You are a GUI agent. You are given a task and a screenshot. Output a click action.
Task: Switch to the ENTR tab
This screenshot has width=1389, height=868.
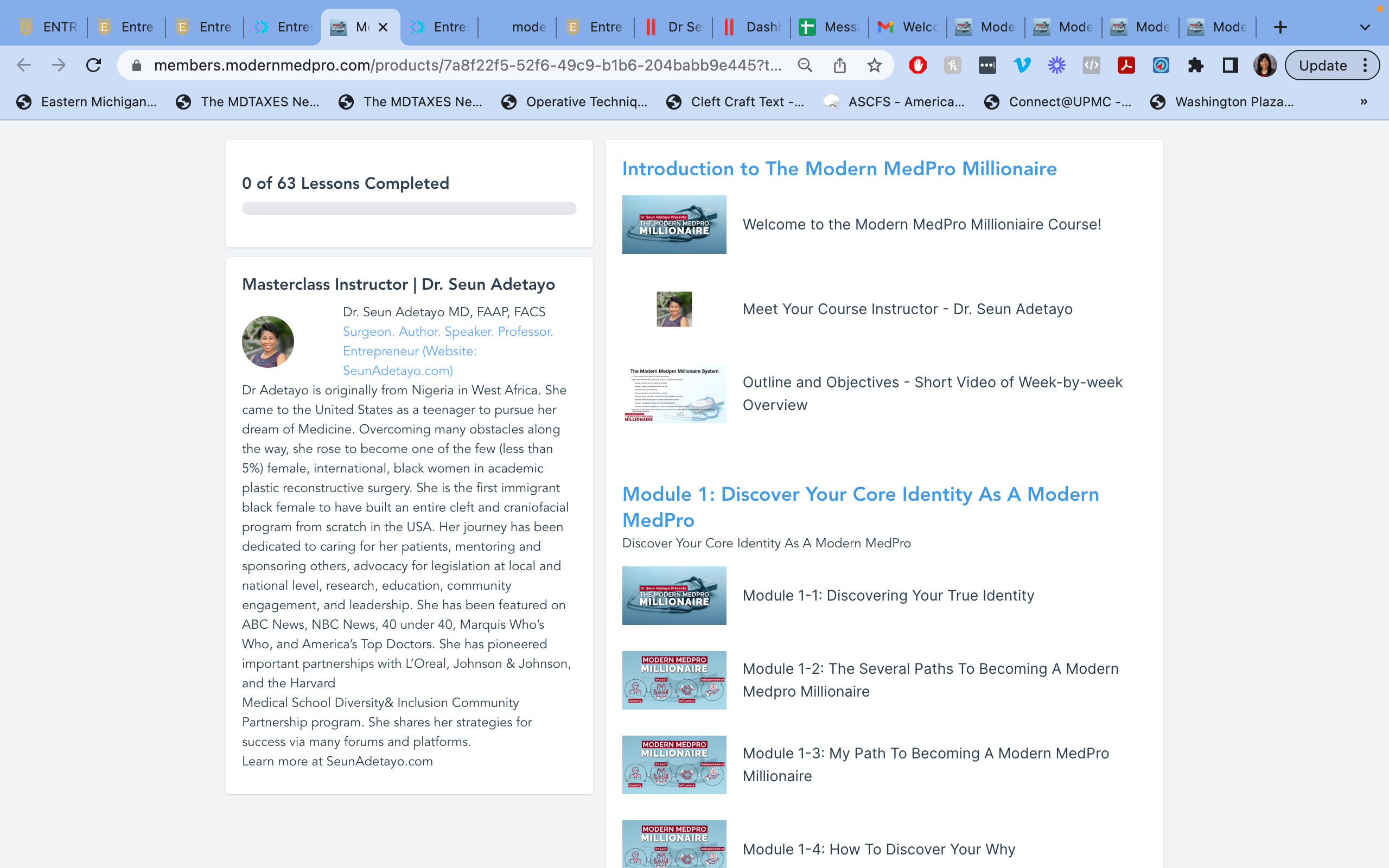[x=48, y=27]
